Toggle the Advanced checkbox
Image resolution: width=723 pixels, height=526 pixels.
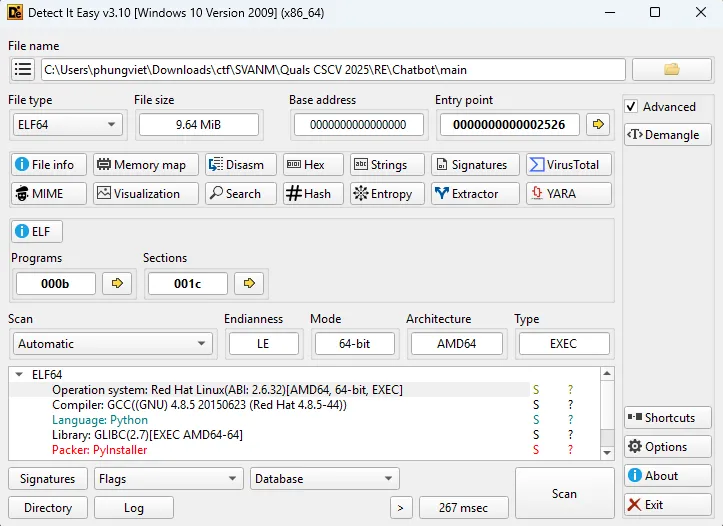pyautogui.click(x=631, y=107)
